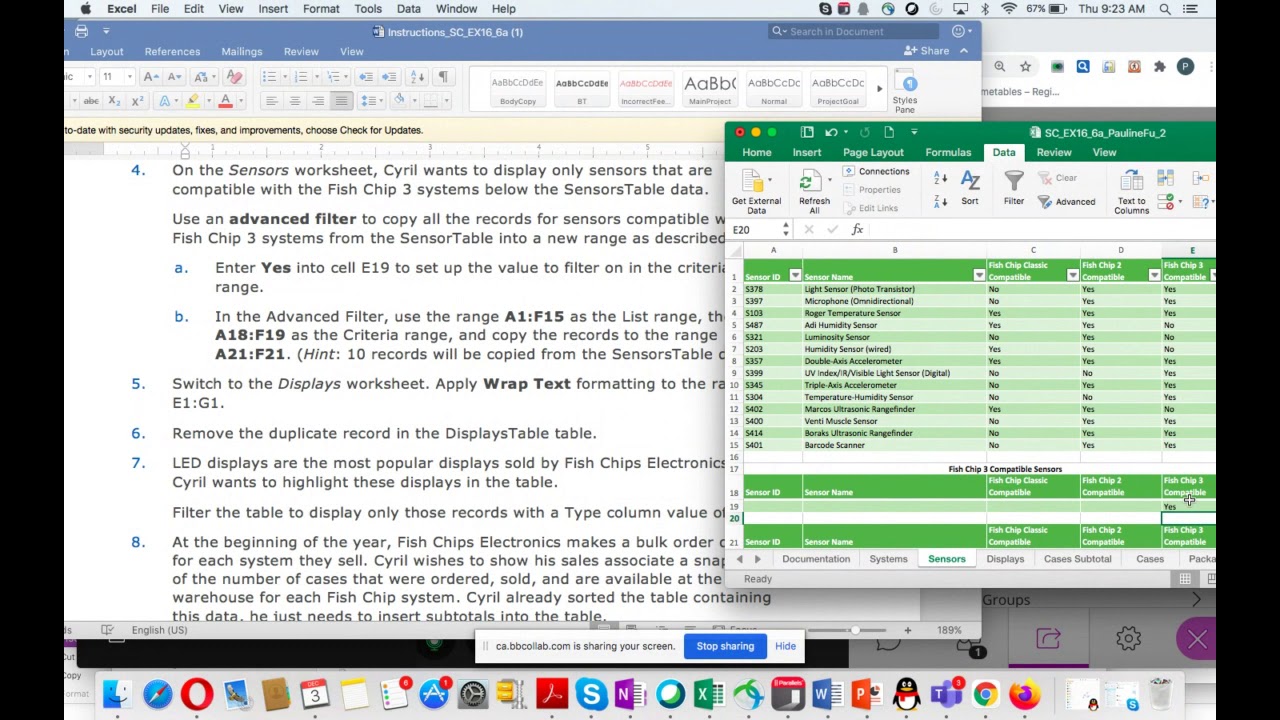1280x720 pixels.
Task: Toggle the show paragraph marks button in Word
Action: tap(443, 77)
